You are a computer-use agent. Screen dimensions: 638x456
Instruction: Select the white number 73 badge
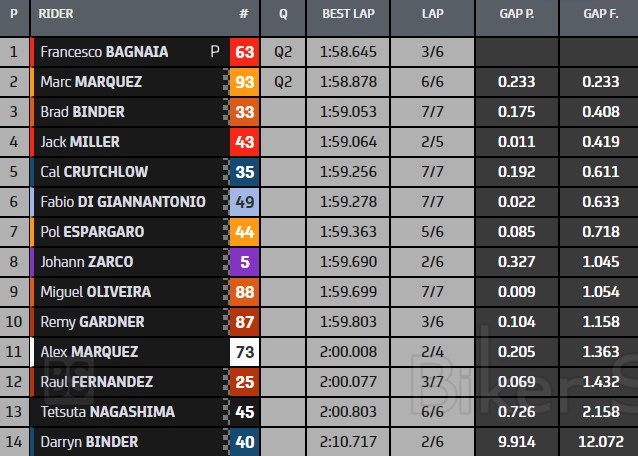point(244,352)
